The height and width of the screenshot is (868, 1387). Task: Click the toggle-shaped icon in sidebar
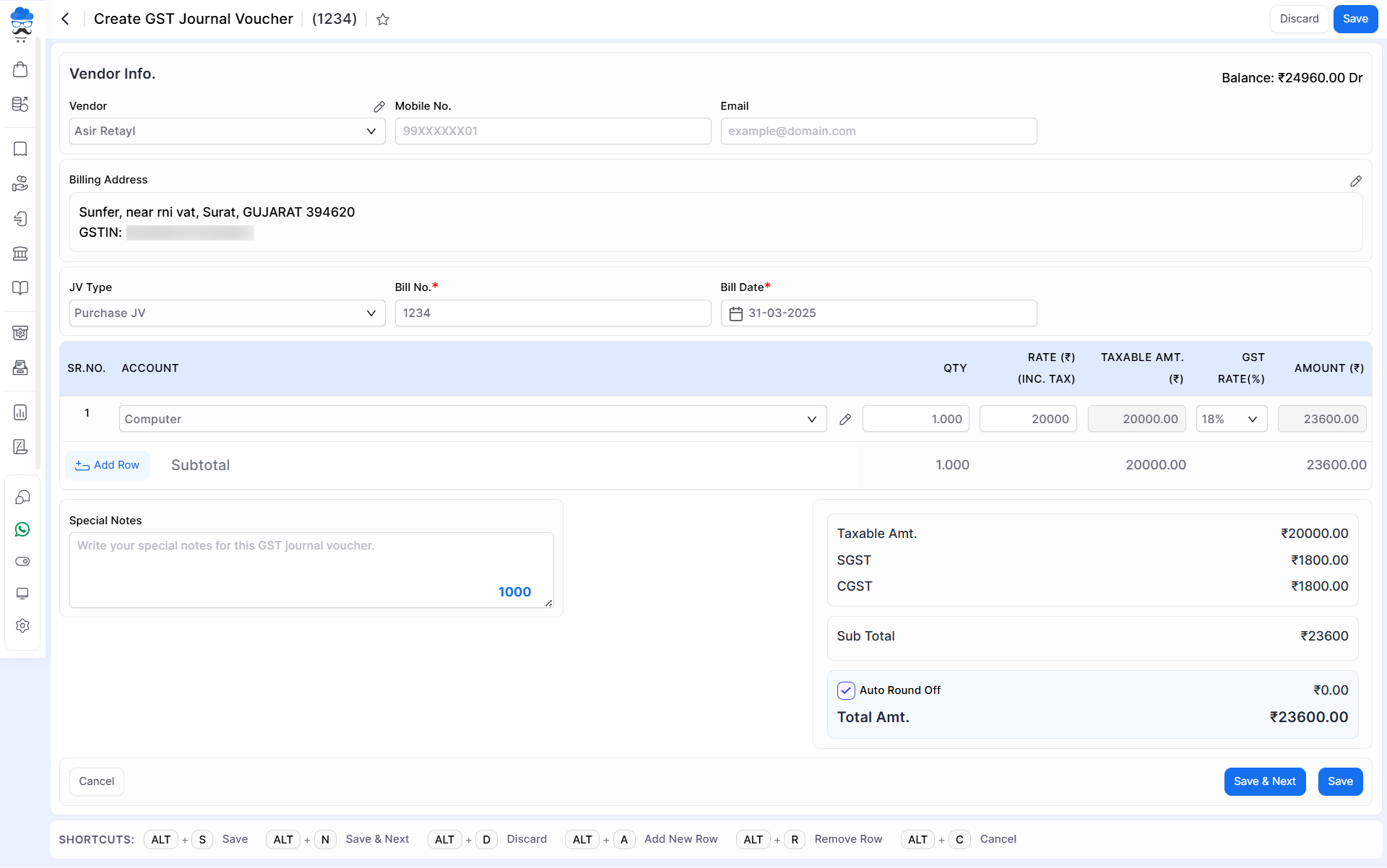pos(22,561)
